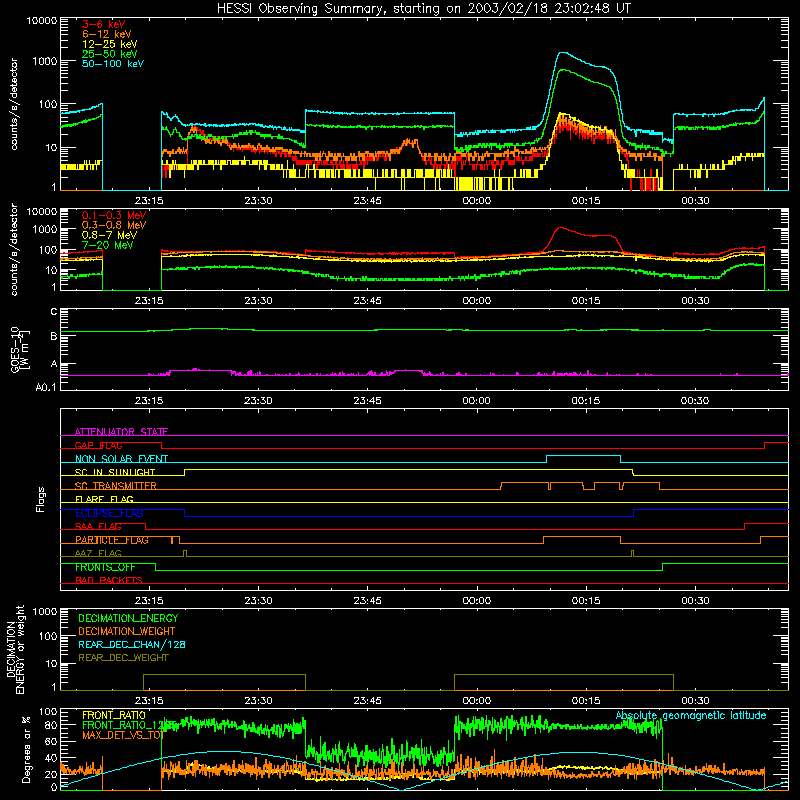Image resolution: width=800 pixels, height=800 pixels.
Task: Select the FLARE_FLAG label
Action: click(104, 499)
